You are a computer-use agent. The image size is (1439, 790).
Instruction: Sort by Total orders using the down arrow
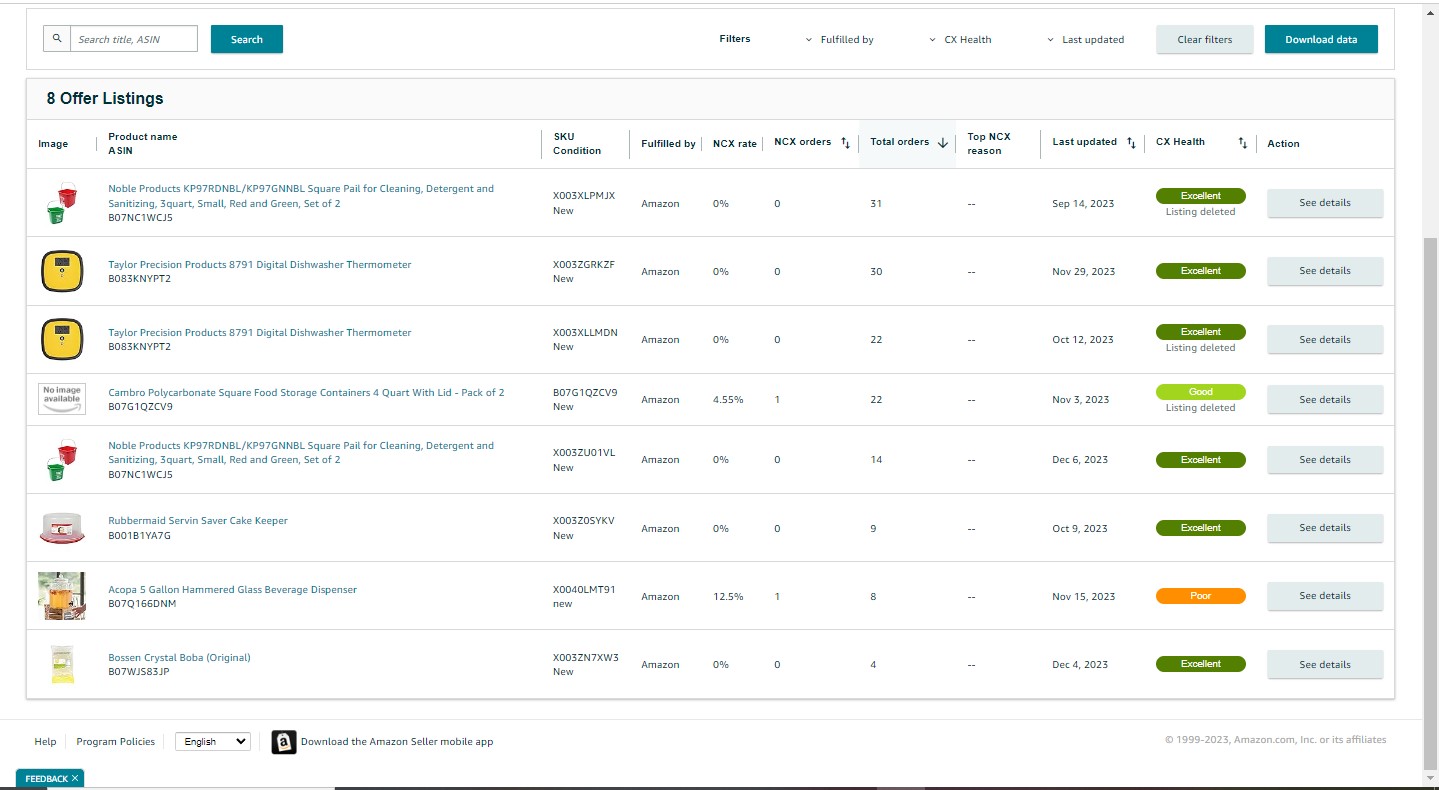click(x=942, y=143)
